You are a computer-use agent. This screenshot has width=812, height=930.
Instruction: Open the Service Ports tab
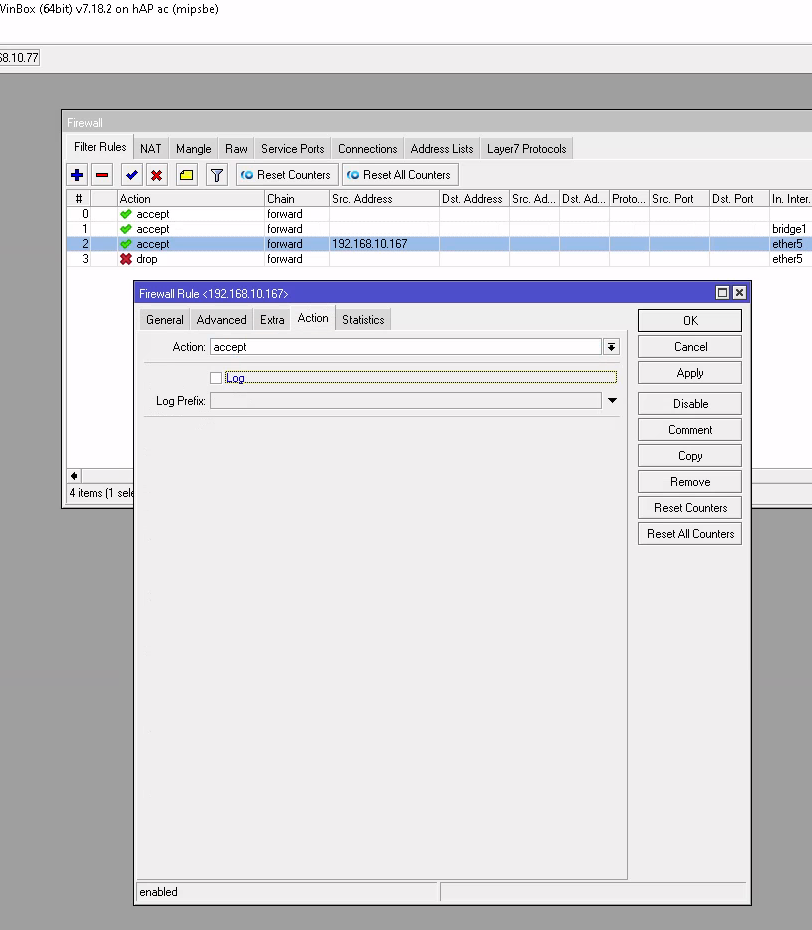(292, 149)
